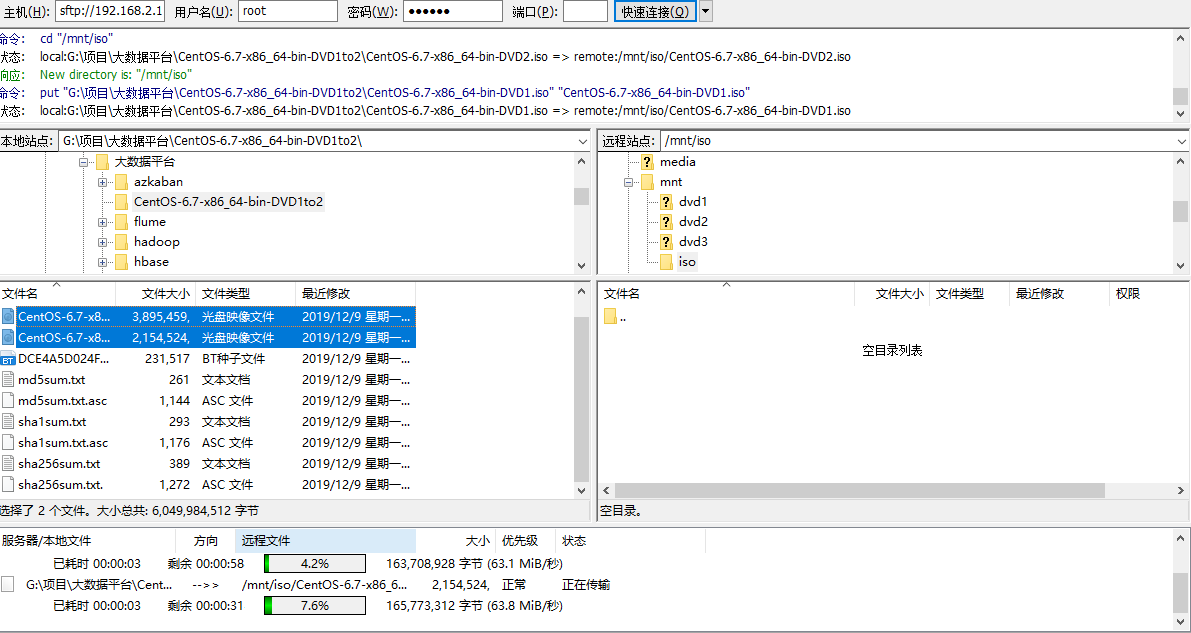This screenshot has height=633, width=1191.
Task: Click the hadoop folder icon in local tree
Action: pyautogui.click(x=121, y=242)
